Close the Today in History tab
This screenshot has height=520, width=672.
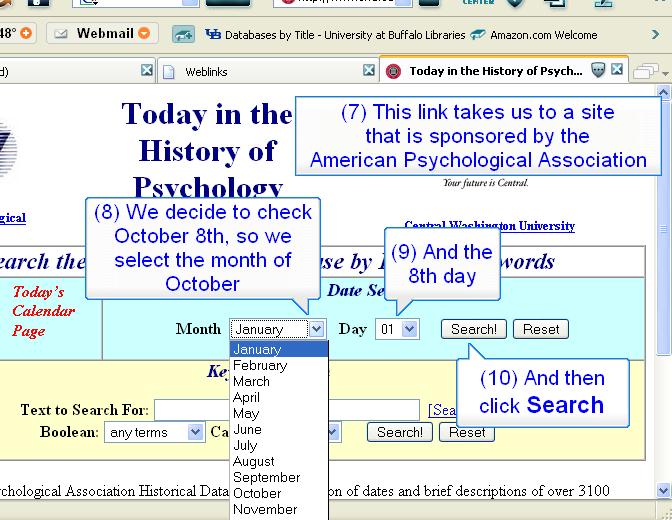[x=617, y=69]
